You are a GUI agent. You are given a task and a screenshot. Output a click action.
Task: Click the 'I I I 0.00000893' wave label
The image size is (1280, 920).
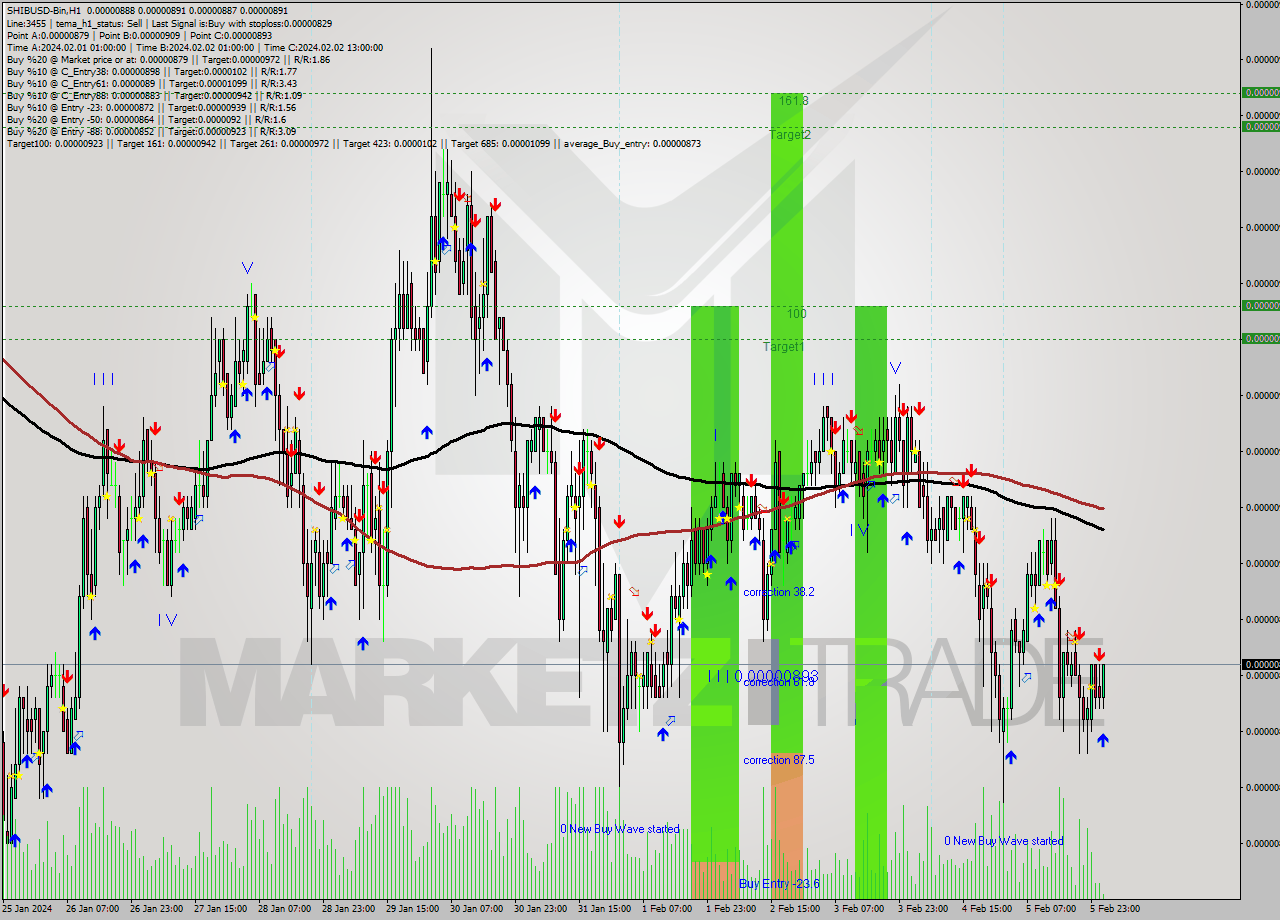click(x=763, y=676)
